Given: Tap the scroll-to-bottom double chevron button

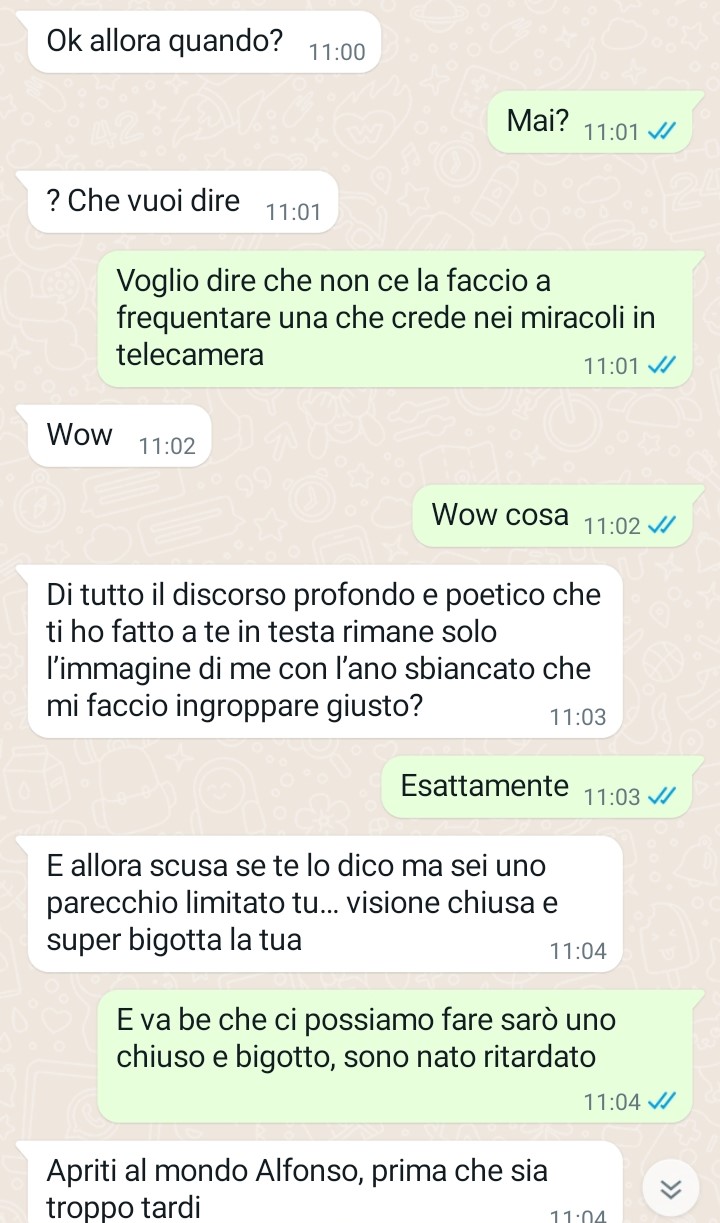Looking at the screenshot, I should 671,1187.
